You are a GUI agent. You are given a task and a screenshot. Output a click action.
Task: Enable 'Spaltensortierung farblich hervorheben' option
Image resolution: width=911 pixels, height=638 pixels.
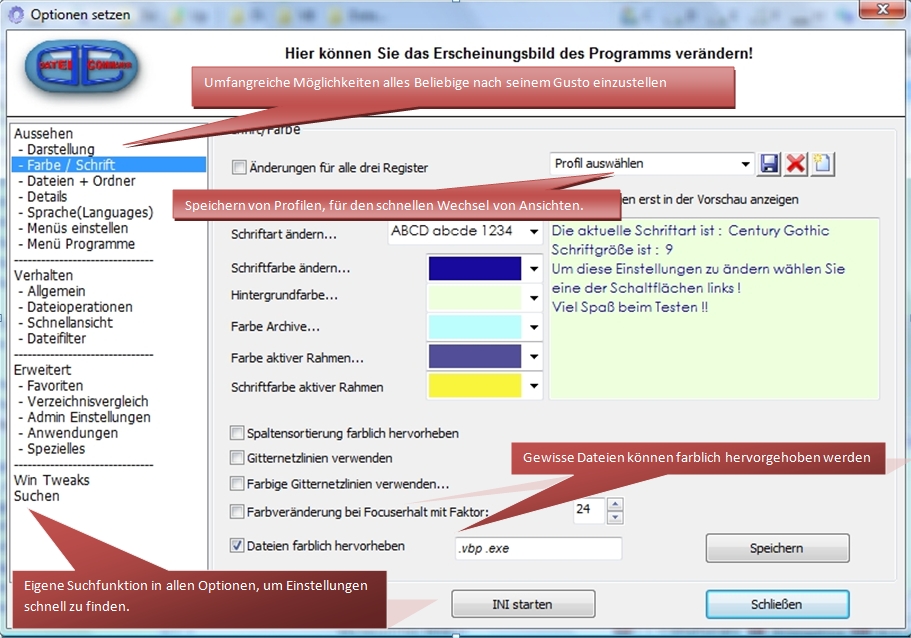click(x=237, y=434)
